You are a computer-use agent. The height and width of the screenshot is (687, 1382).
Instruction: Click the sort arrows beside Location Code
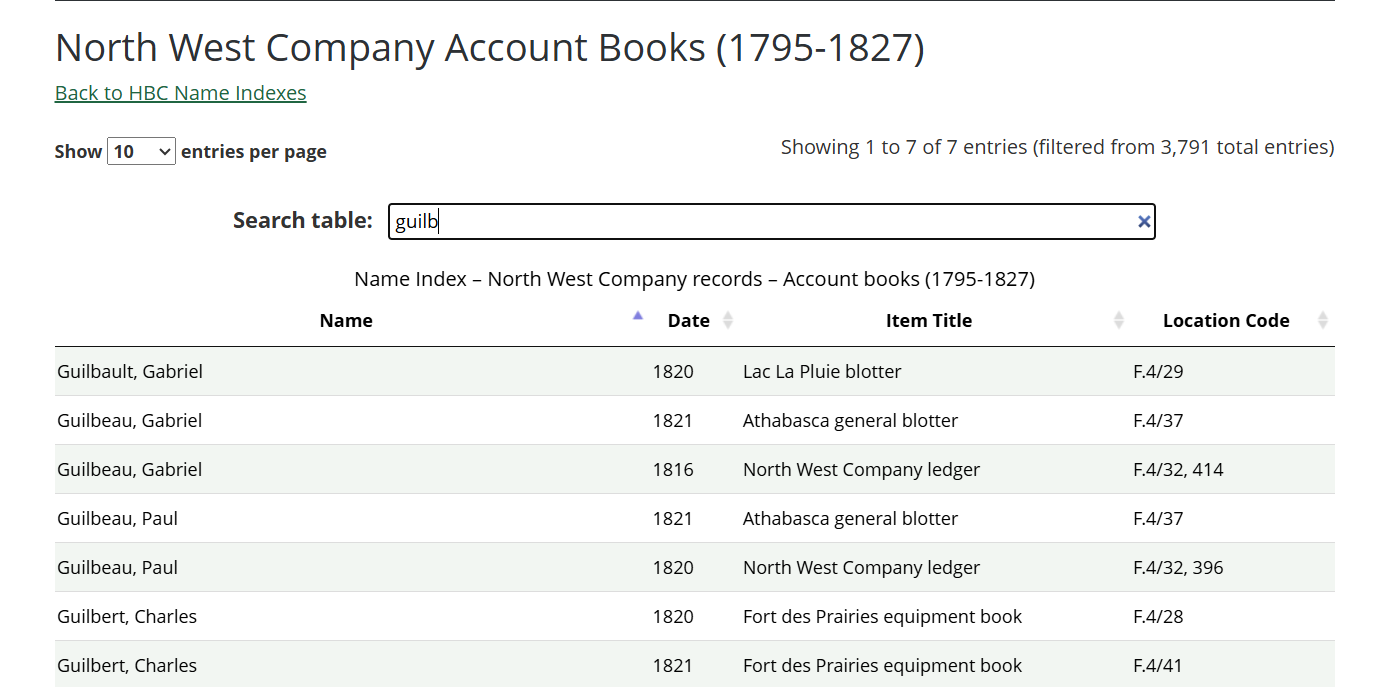click(x=1324, y=319)
